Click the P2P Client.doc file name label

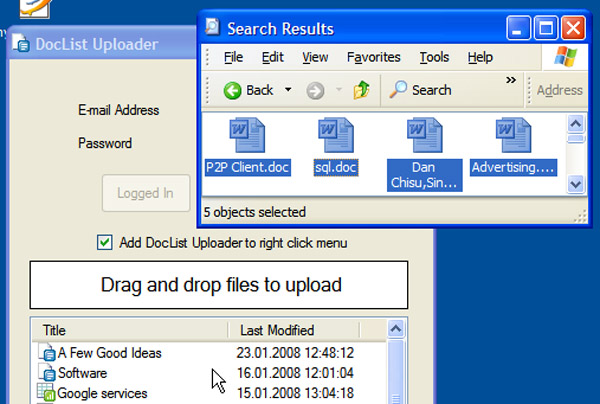click(x=248, y=168)
